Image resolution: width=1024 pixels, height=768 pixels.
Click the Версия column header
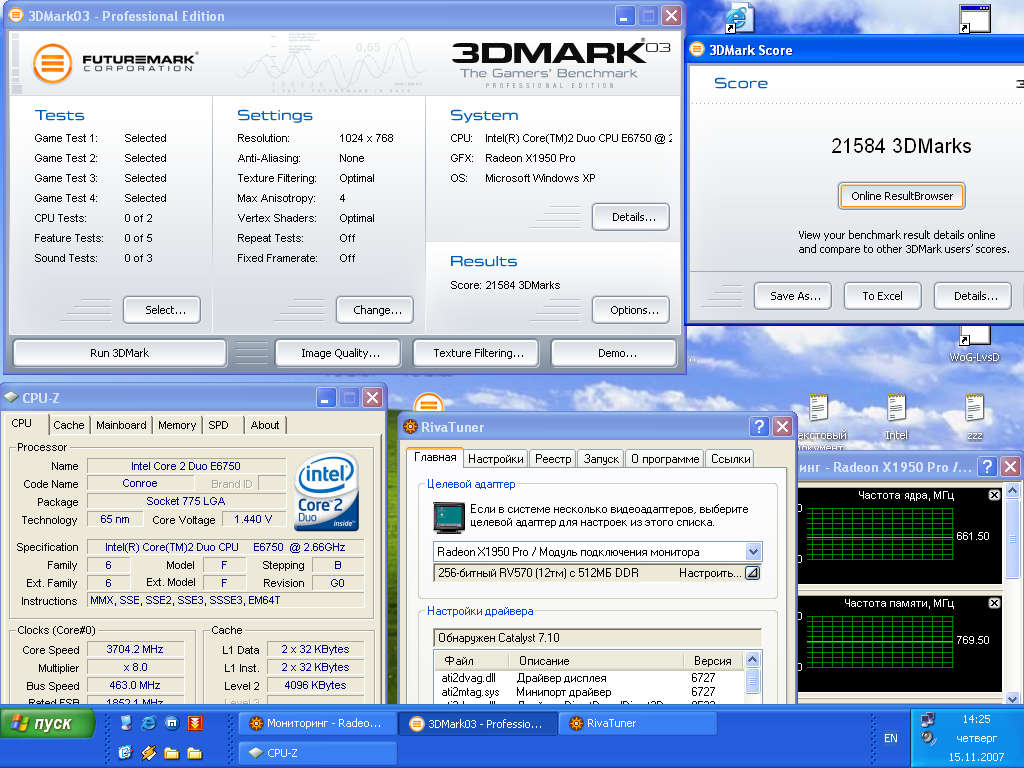click(713, 661)
